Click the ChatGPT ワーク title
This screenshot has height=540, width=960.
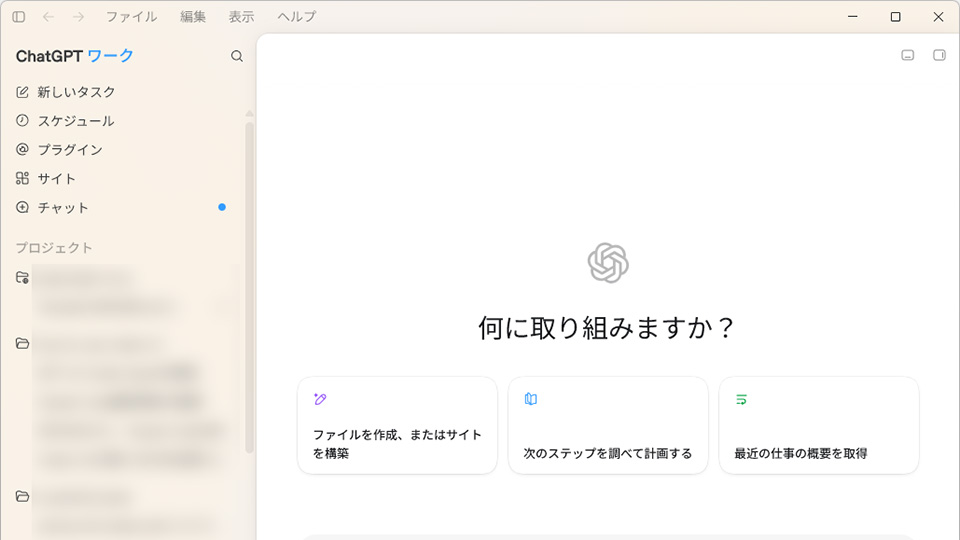pos(75,56)
